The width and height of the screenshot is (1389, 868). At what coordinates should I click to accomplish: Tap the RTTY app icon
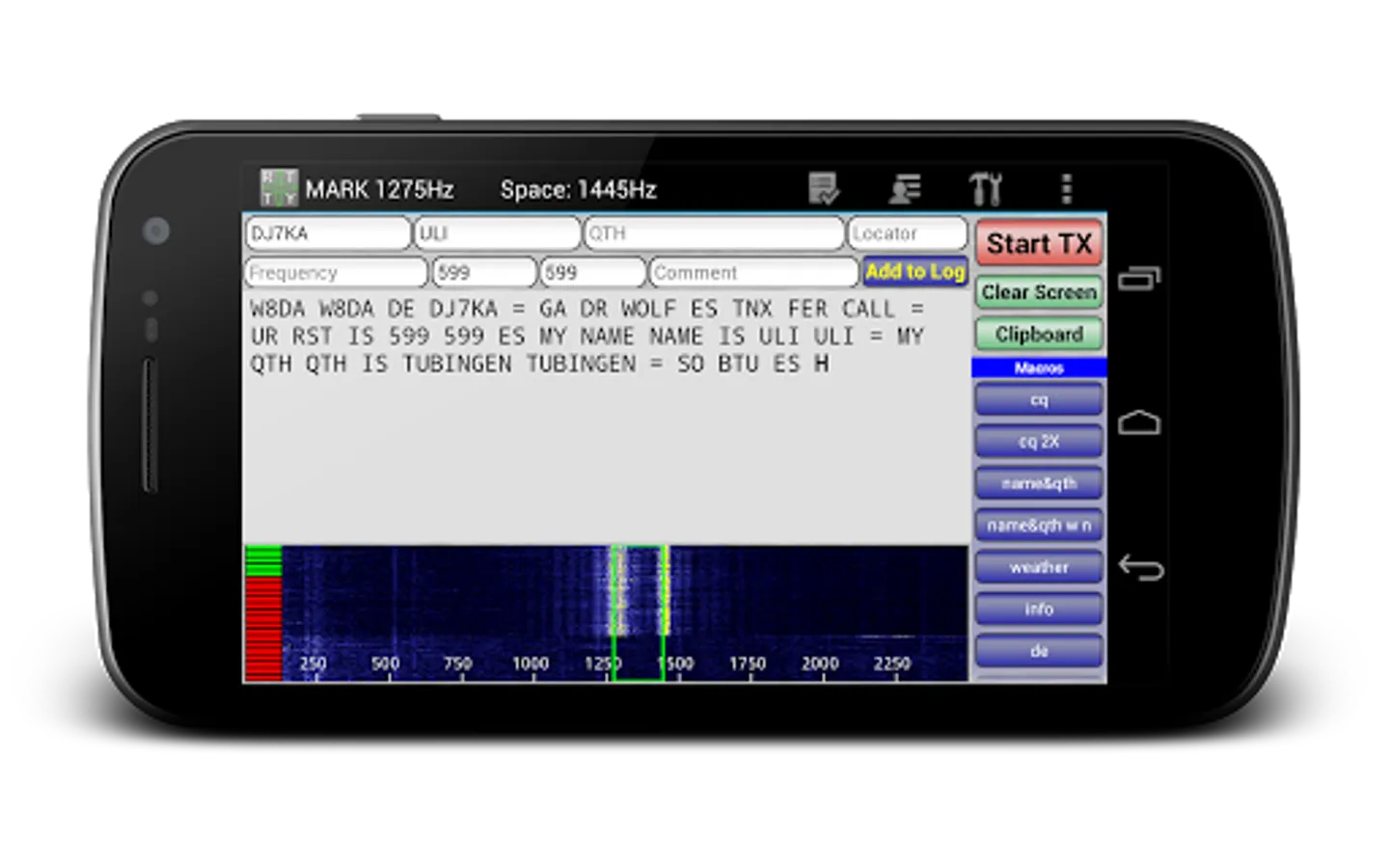pos(279,188)
